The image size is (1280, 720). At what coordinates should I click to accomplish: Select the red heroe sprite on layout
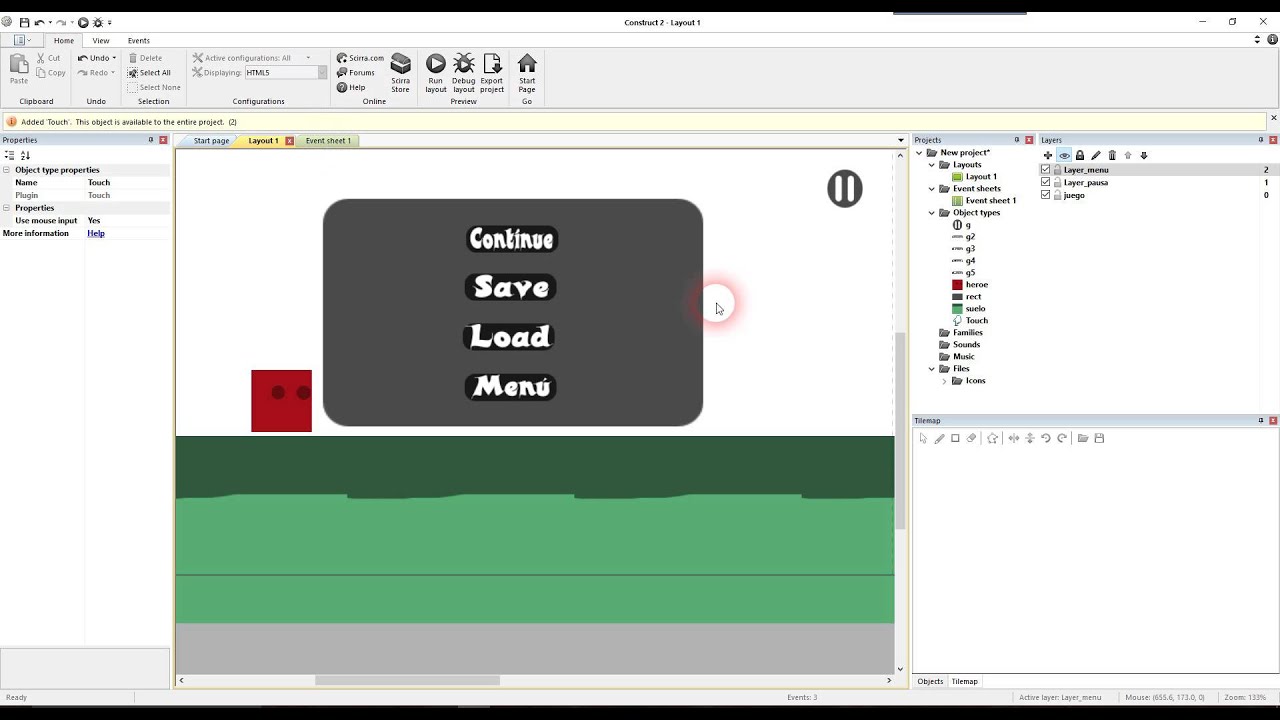[281, 401]
